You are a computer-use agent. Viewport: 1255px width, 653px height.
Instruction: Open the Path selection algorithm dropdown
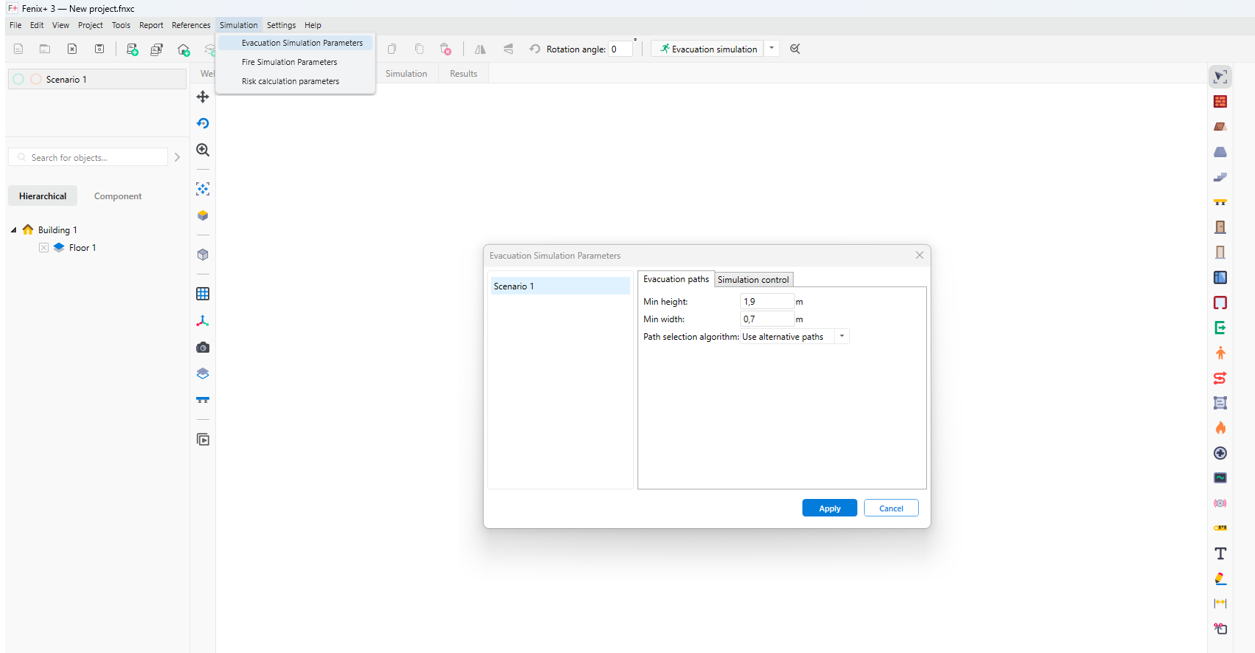tap(842, 337)
